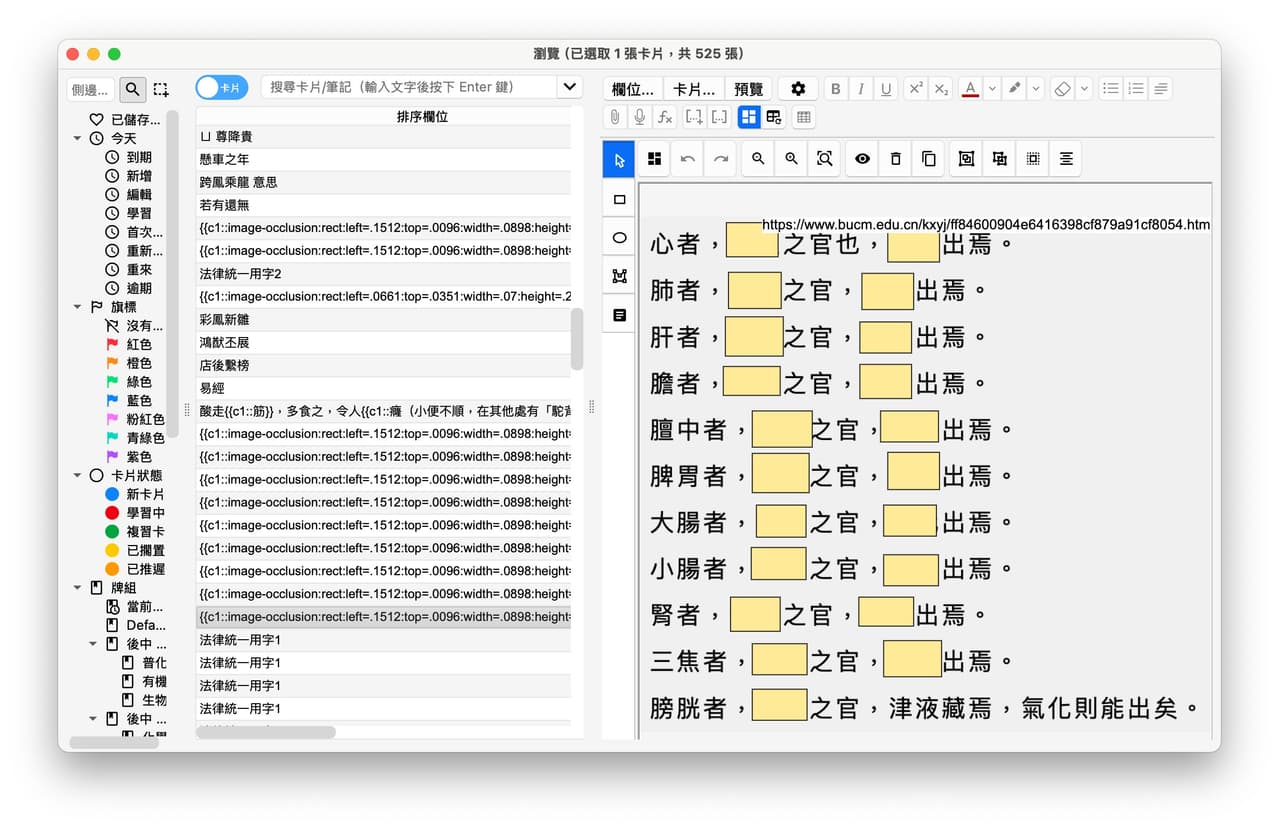1279x829 pixels.
Task: Open the search history dropdown arrow
Action: coord(570,87)
